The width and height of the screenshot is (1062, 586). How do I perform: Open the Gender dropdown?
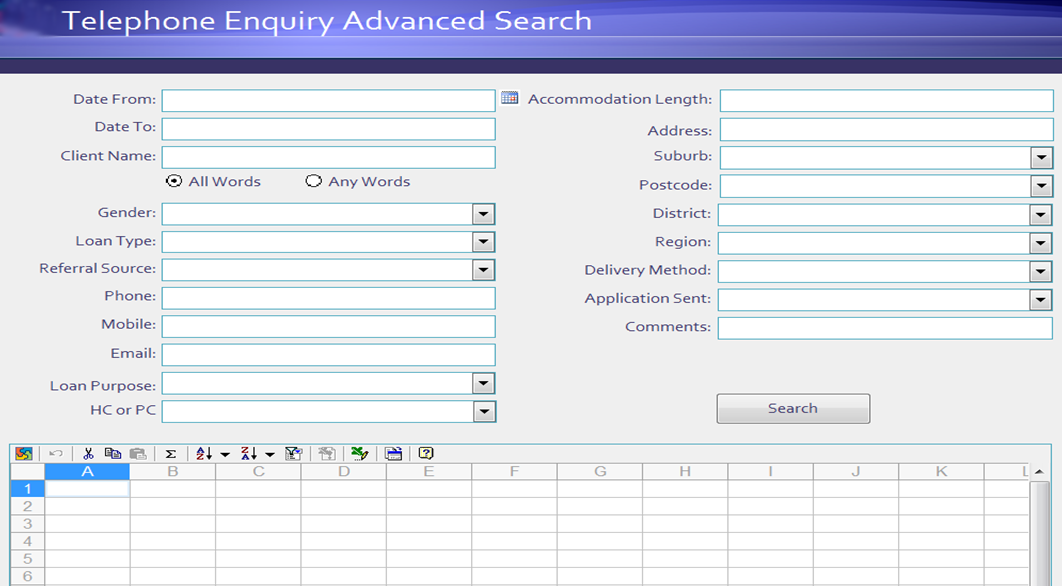click(484, 213)
